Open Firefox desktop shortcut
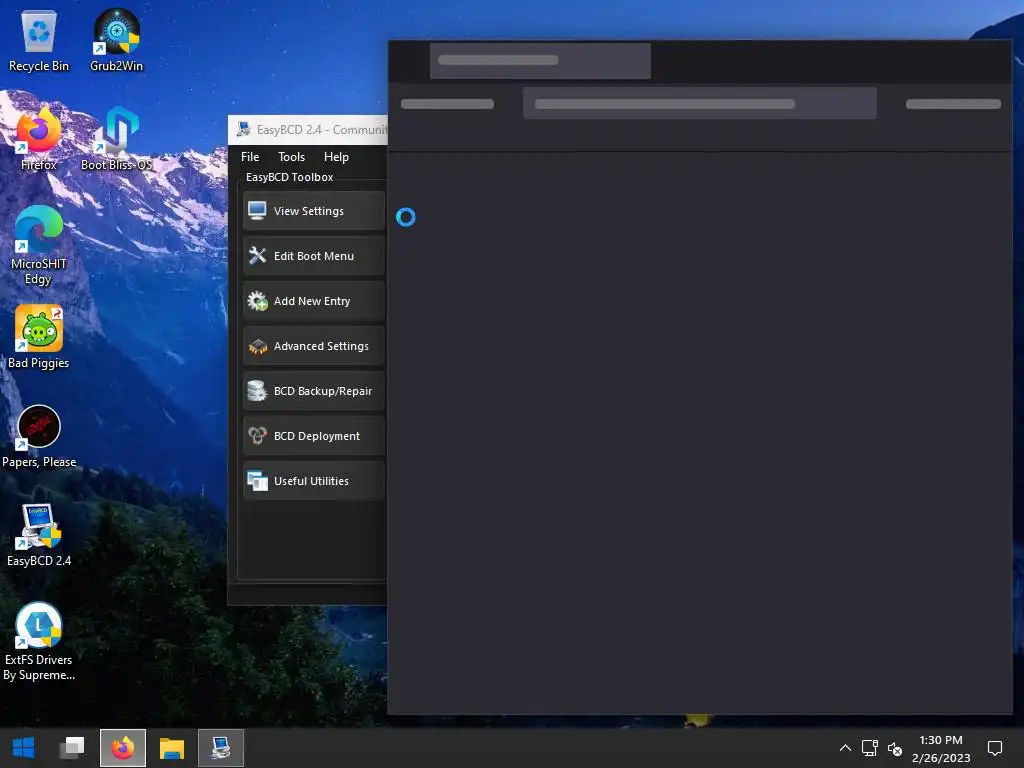 pos(39,139)
